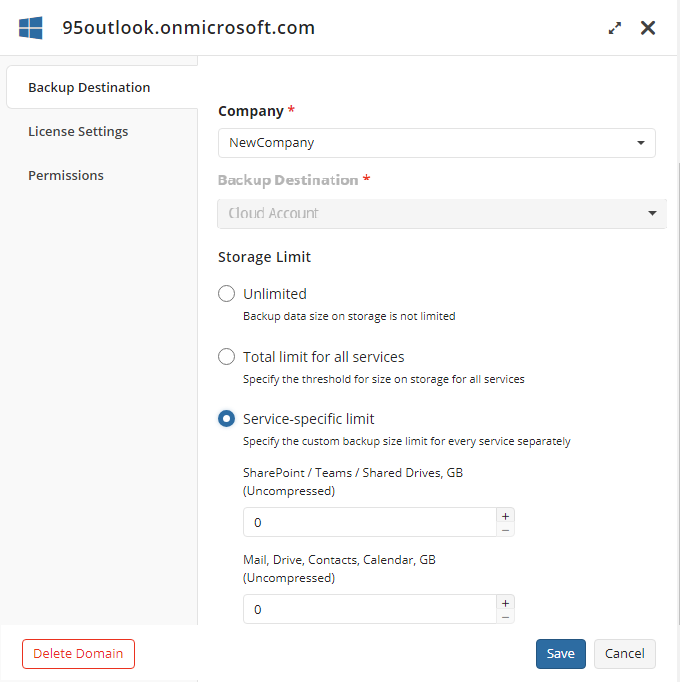This screenshot has width=680, height=682.
Task: Focus the SharePoint / Teams GB input field
Action: coord(370,522)
